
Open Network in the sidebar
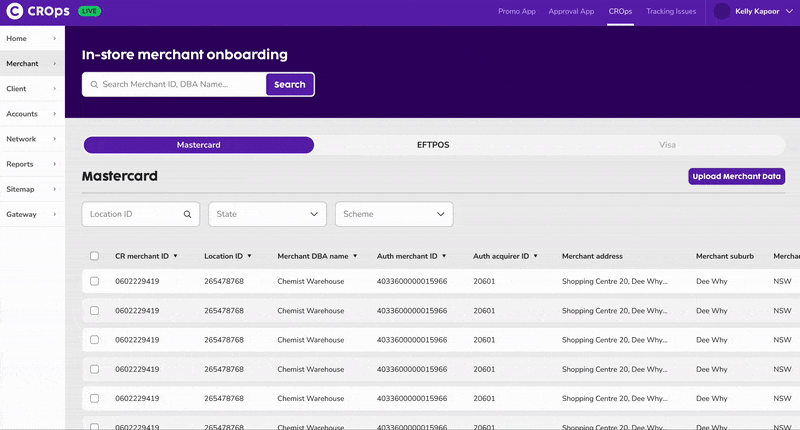(21, 139)
